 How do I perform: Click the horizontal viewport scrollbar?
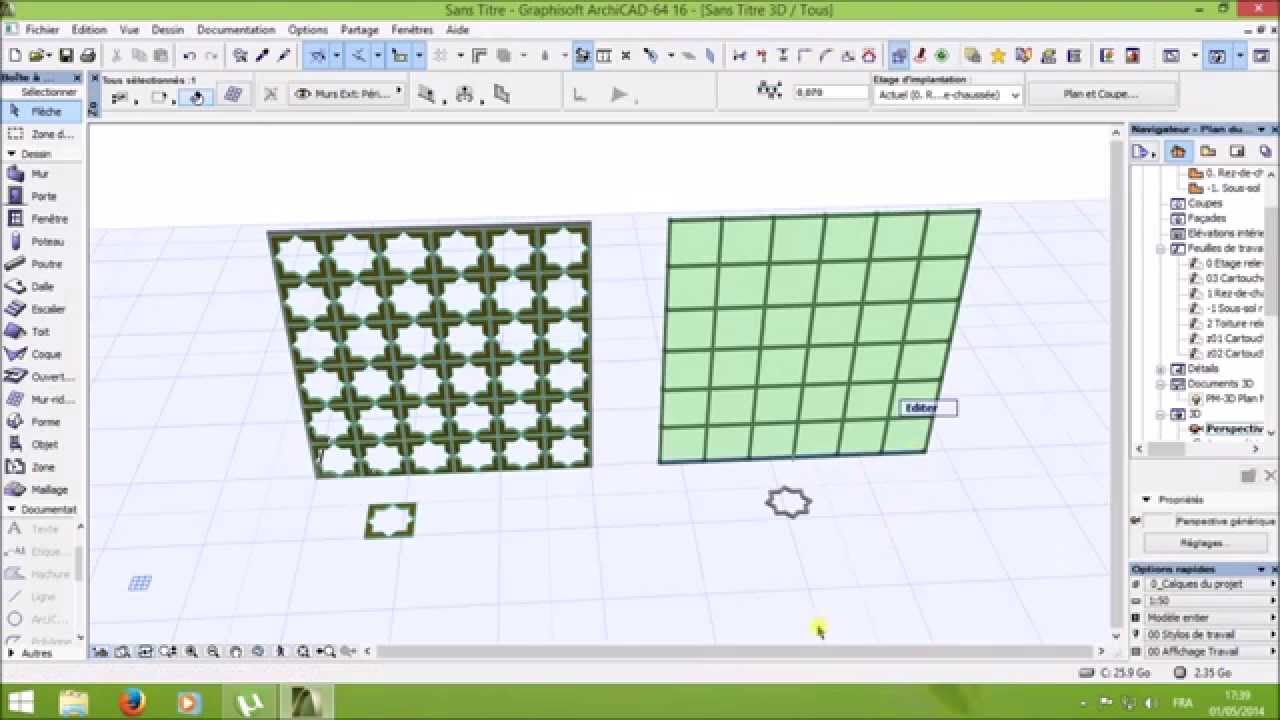(x=737, y=652)
